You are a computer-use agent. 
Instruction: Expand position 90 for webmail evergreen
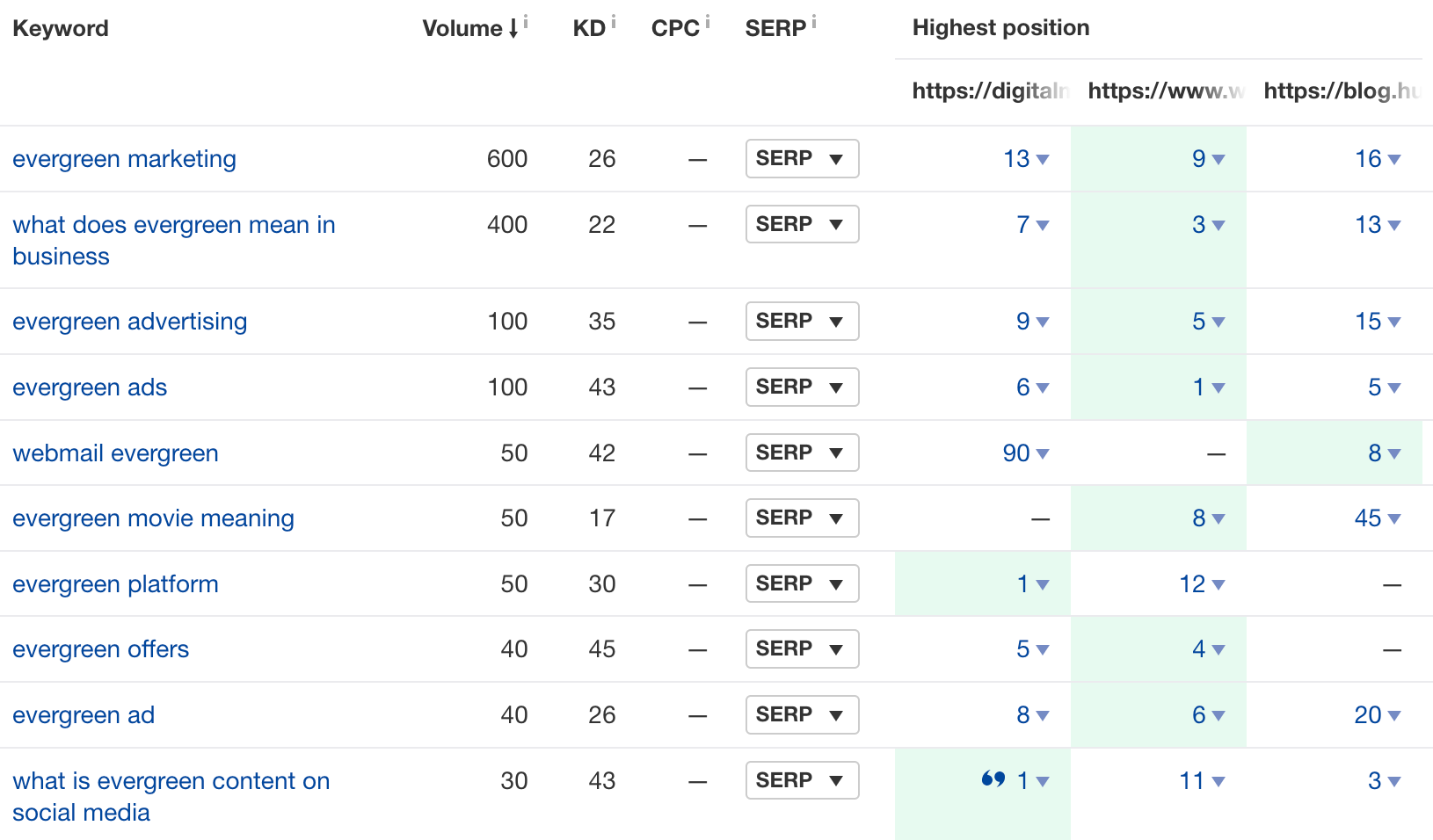pos(1043,454)
